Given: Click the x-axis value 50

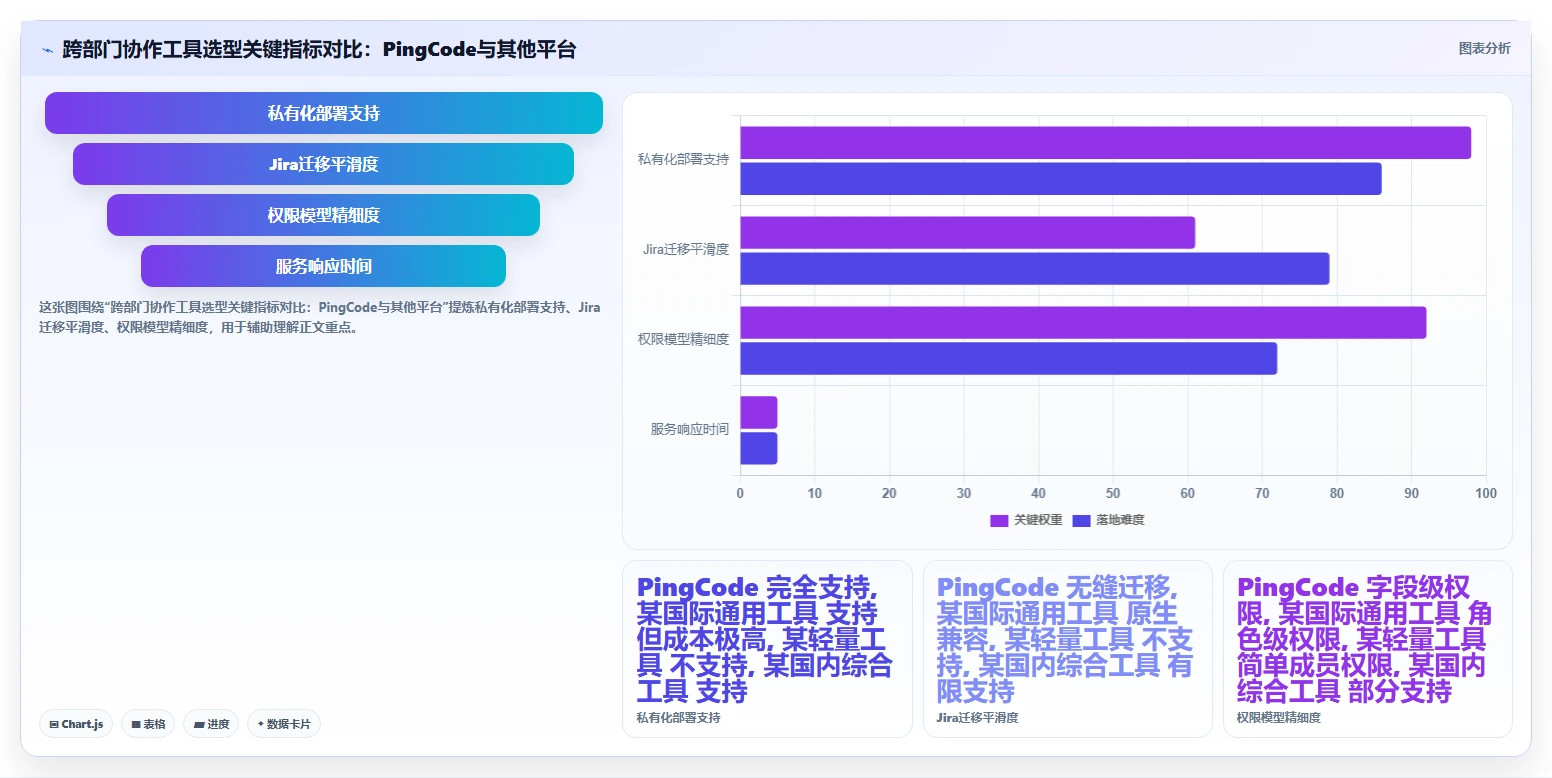Looking at the screenshot, I should pos(1113,494).
